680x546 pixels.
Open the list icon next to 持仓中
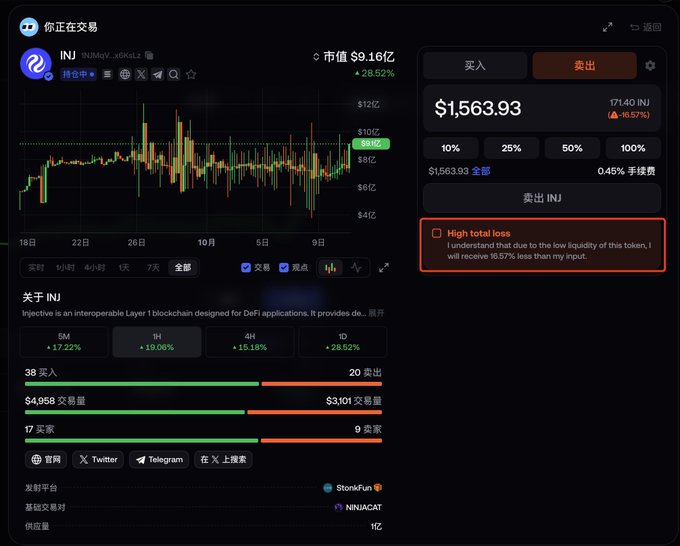(107, 75)
